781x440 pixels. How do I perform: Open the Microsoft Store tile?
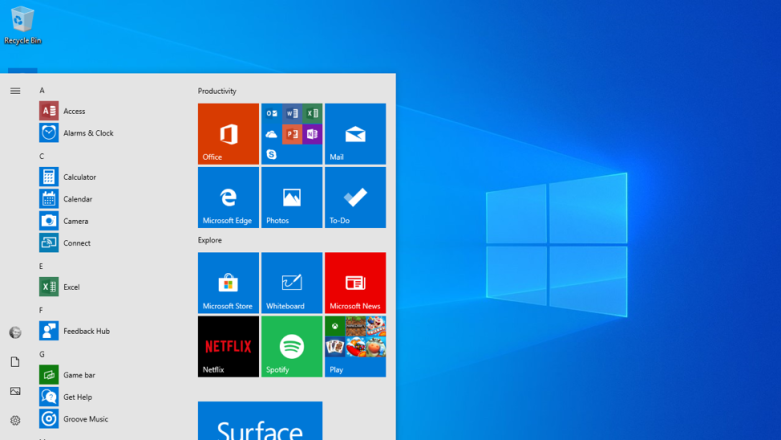coord(228,283)
